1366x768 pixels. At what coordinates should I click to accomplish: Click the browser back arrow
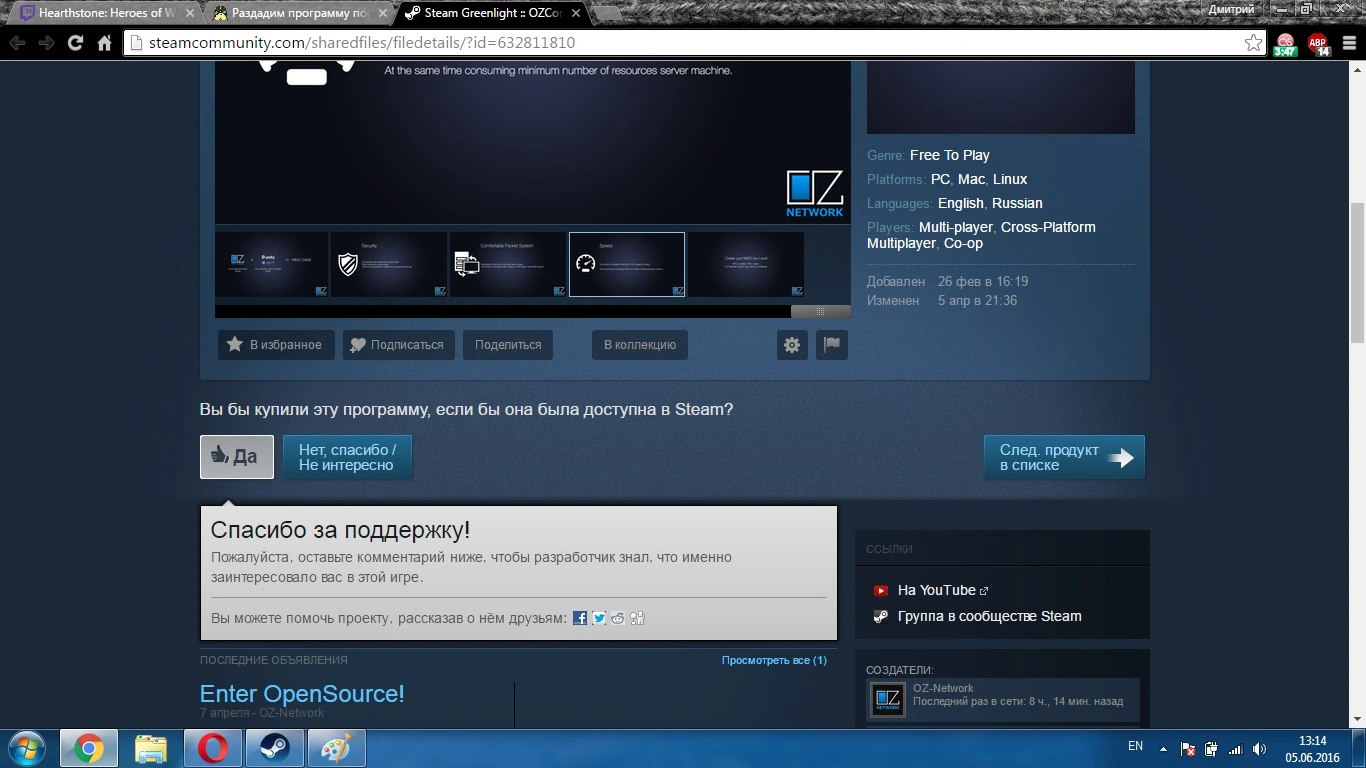[x=17, y=43]
